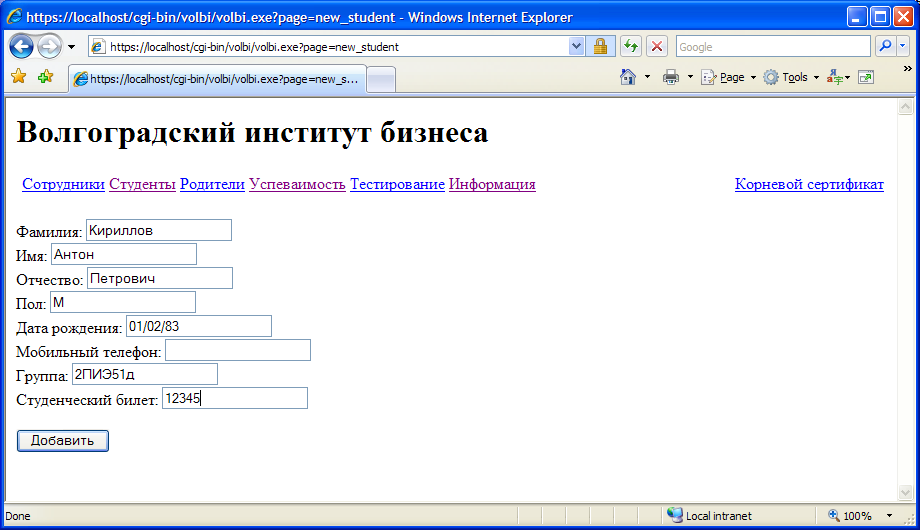Open the Родители link
This screenshot has height=530, width=920.
tap(212, 184)
